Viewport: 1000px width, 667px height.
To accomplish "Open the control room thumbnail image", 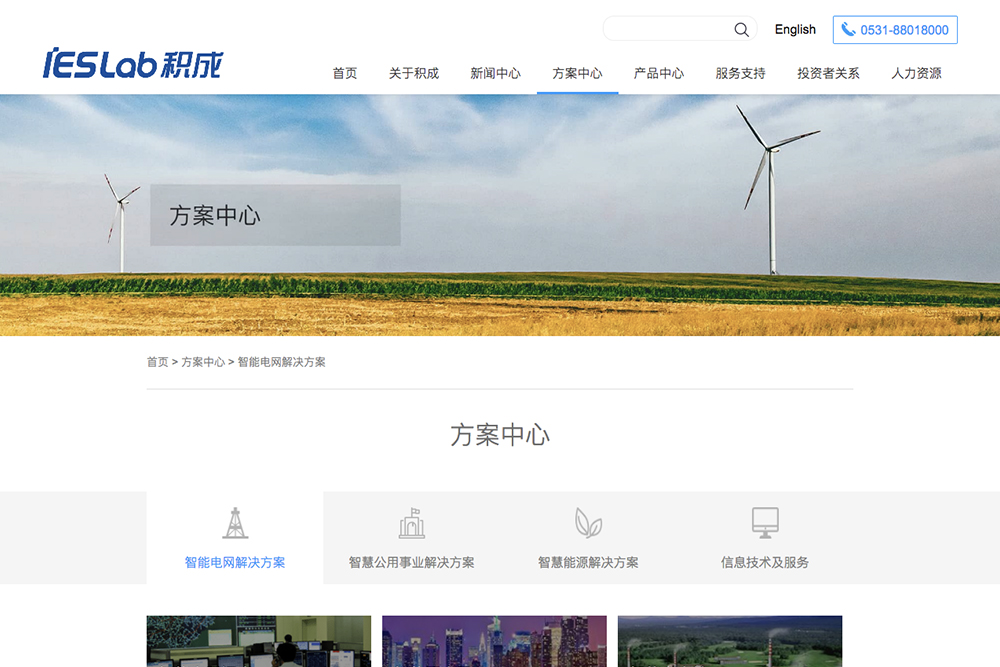I will click(x=259, y=641).
